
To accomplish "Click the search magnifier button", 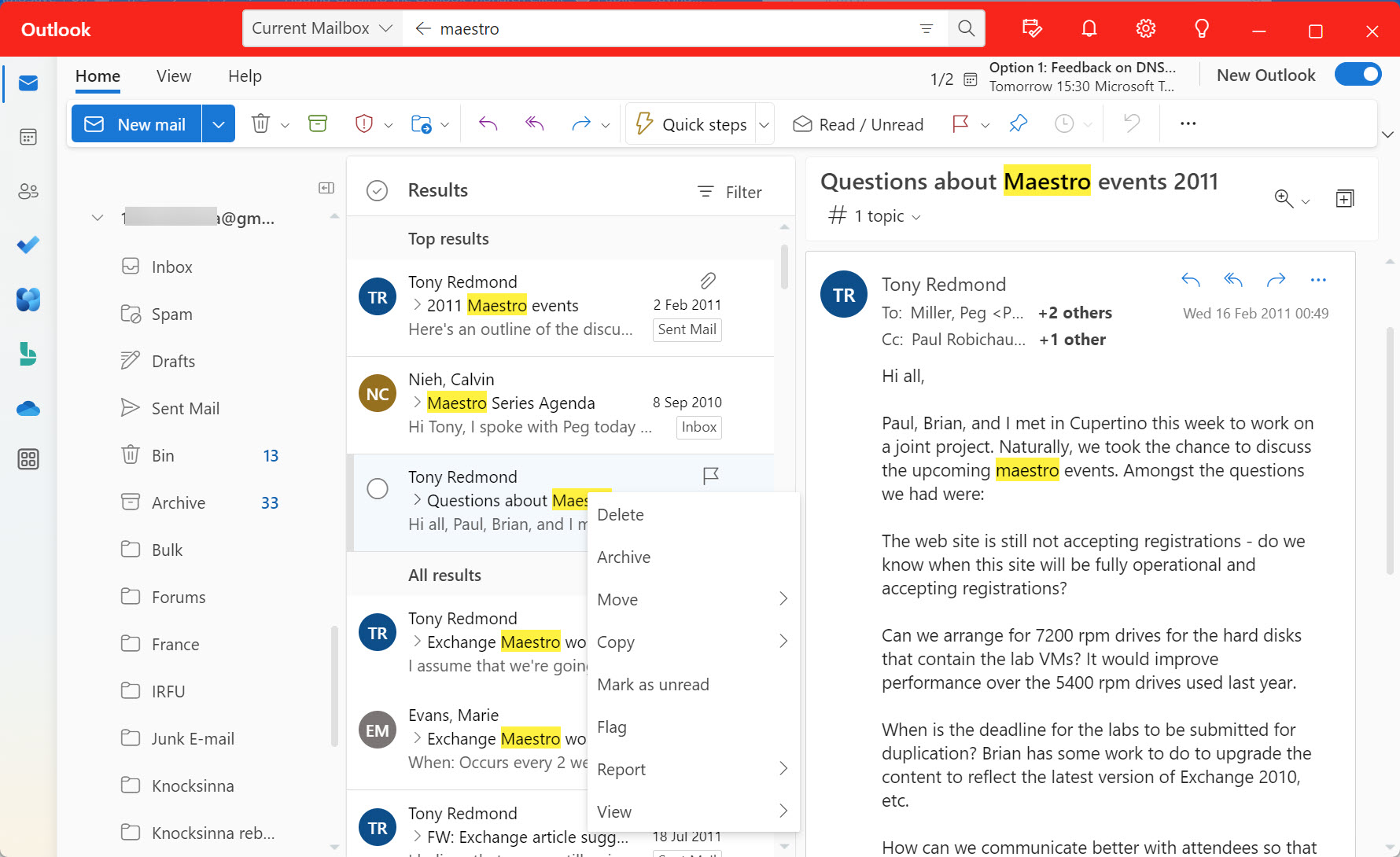I will pos(967,29).
